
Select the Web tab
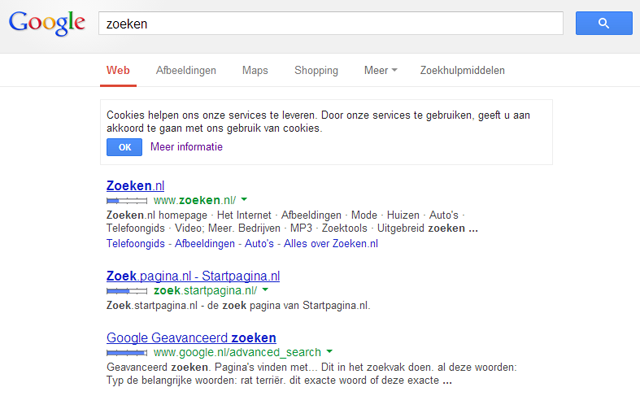[x=118, y=70]
